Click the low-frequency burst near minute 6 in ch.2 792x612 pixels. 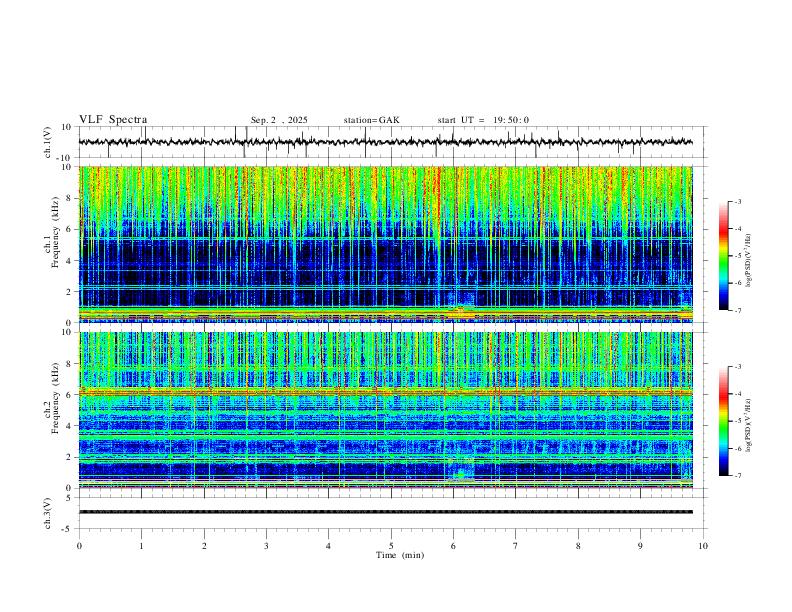point(461,472)
